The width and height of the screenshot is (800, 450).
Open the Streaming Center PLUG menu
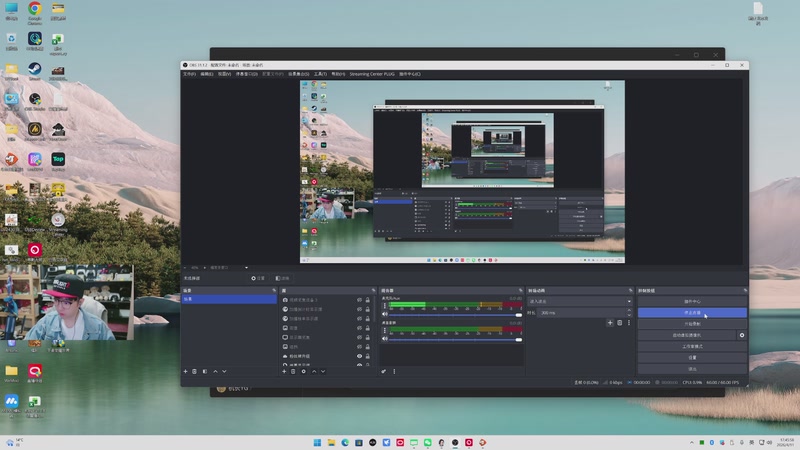372,74
